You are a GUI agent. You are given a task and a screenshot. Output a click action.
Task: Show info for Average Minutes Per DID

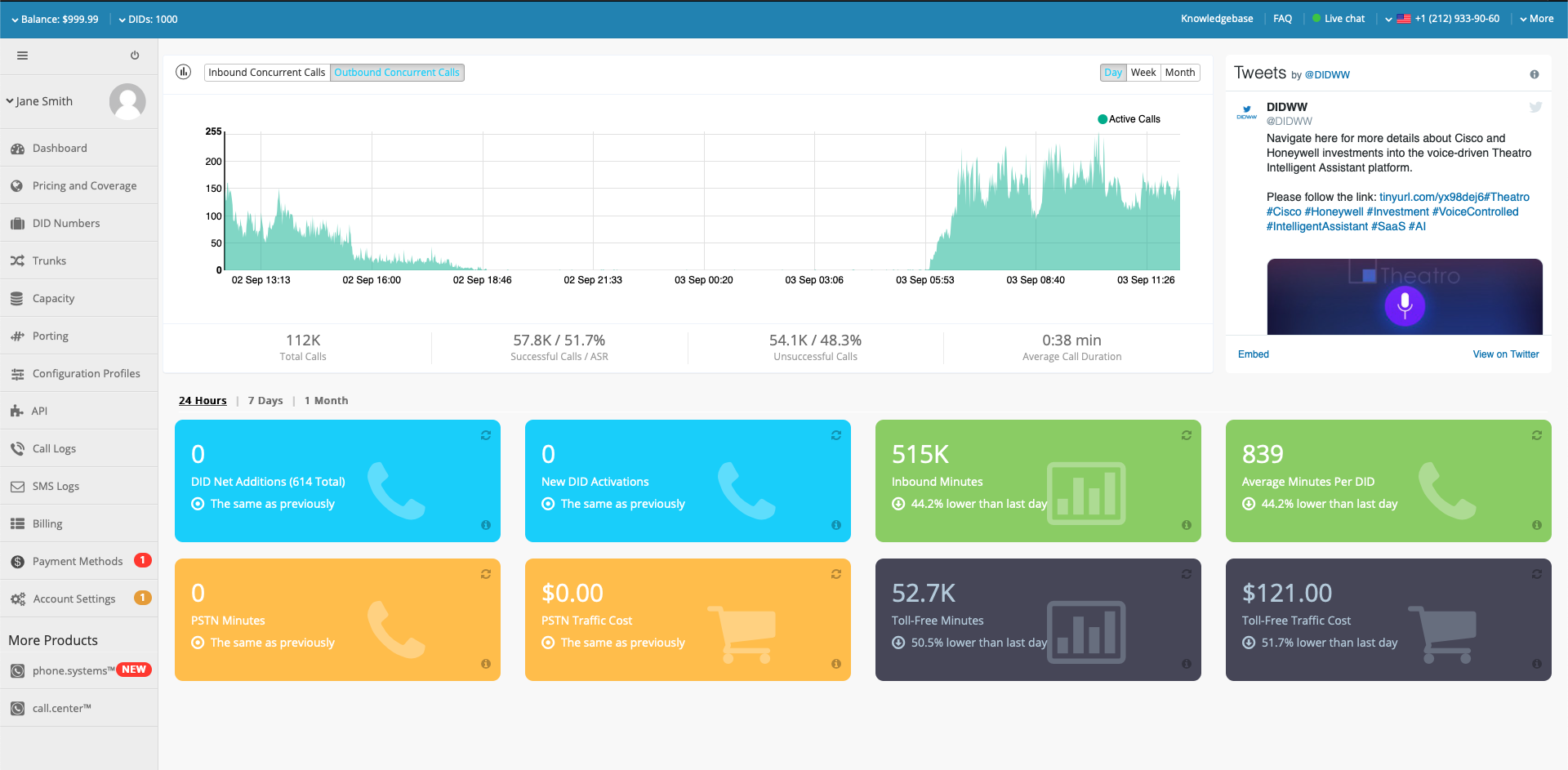(1537, 525)
